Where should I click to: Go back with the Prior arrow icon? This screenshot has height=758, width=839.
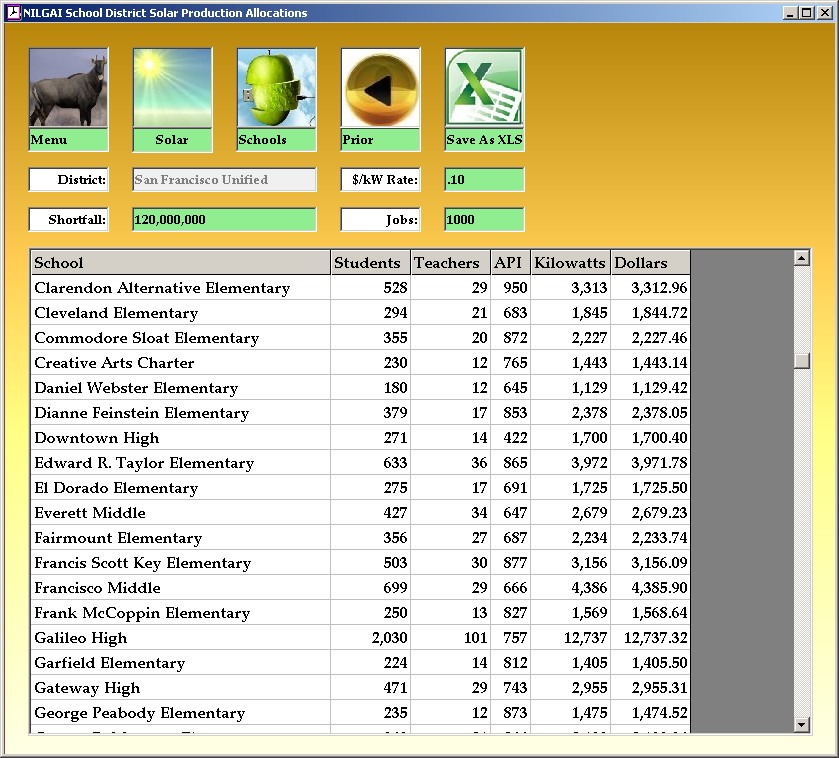pyautogui.click(x=380, y=89)
